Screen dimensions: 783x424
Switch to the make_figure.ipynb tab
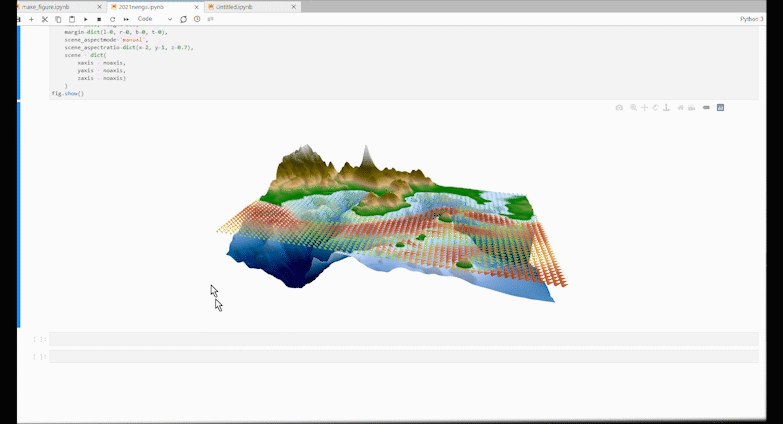(46, 7)
